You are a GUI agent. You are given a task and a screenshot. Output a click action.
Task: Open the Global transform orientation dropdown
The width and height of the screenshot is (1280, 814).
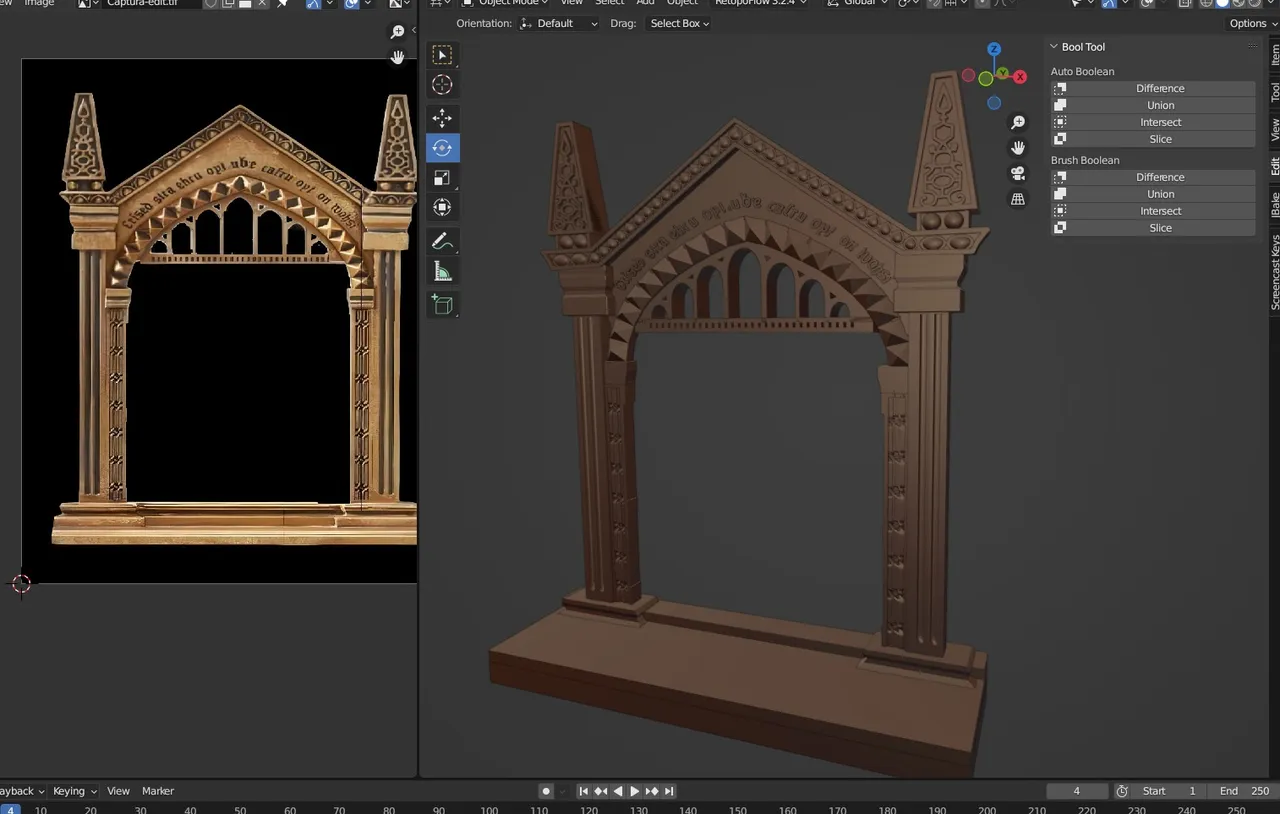859,4
